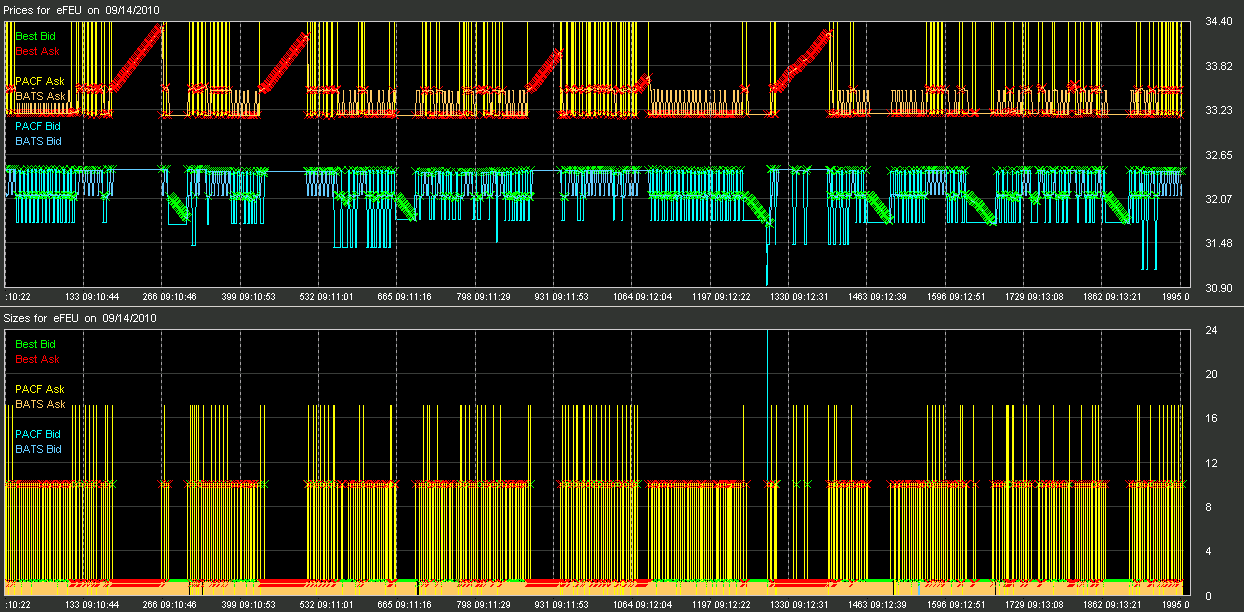The height and width of the screenshot is (612, 1244).
Task: Click PACF Ask legend entry in Prices chart
Action: click(x=40, y=81)
